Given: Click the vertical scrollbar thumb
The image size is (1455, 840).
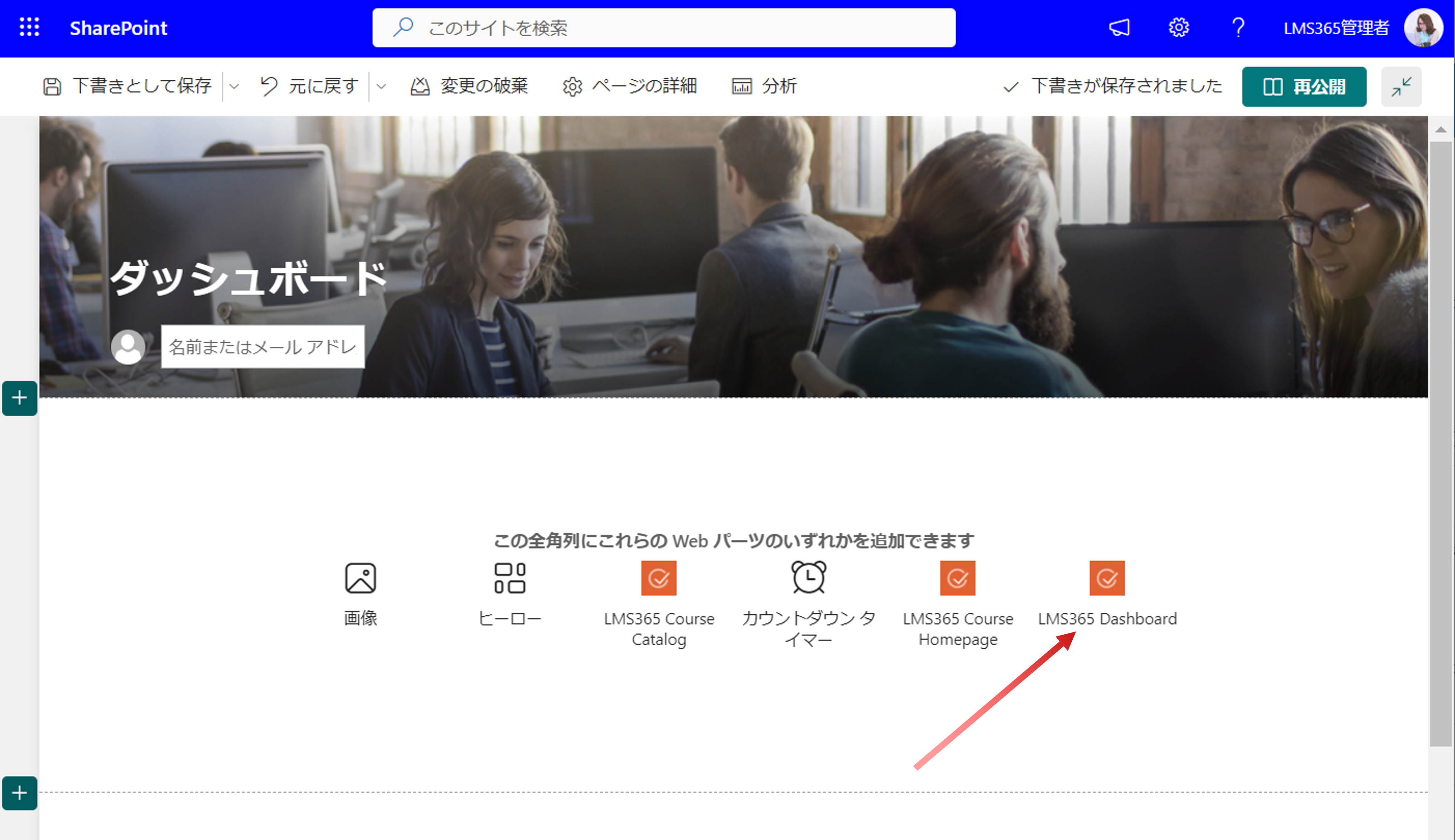Looking at the screenshot, I should [x=1440, y=444].
